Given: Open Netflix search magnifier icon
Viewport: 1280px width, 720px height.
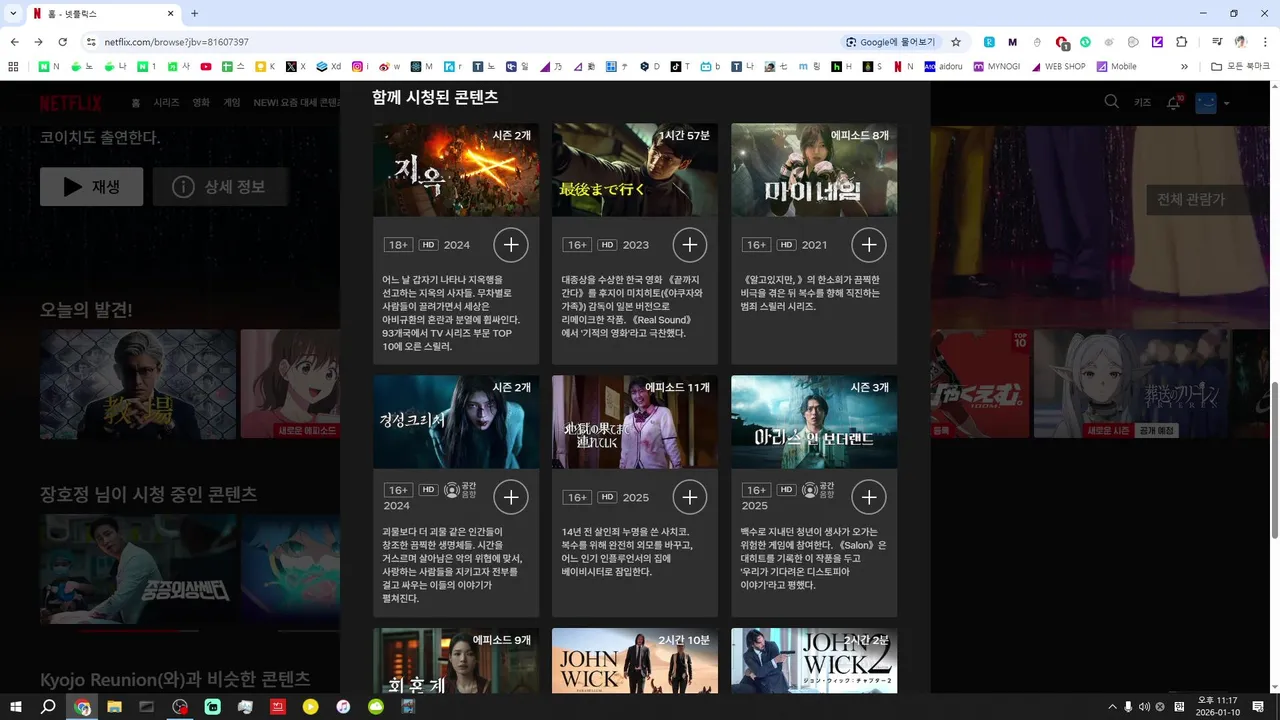Looking at the screenshot, I should pyautogui.click(x=1111, y=102).
